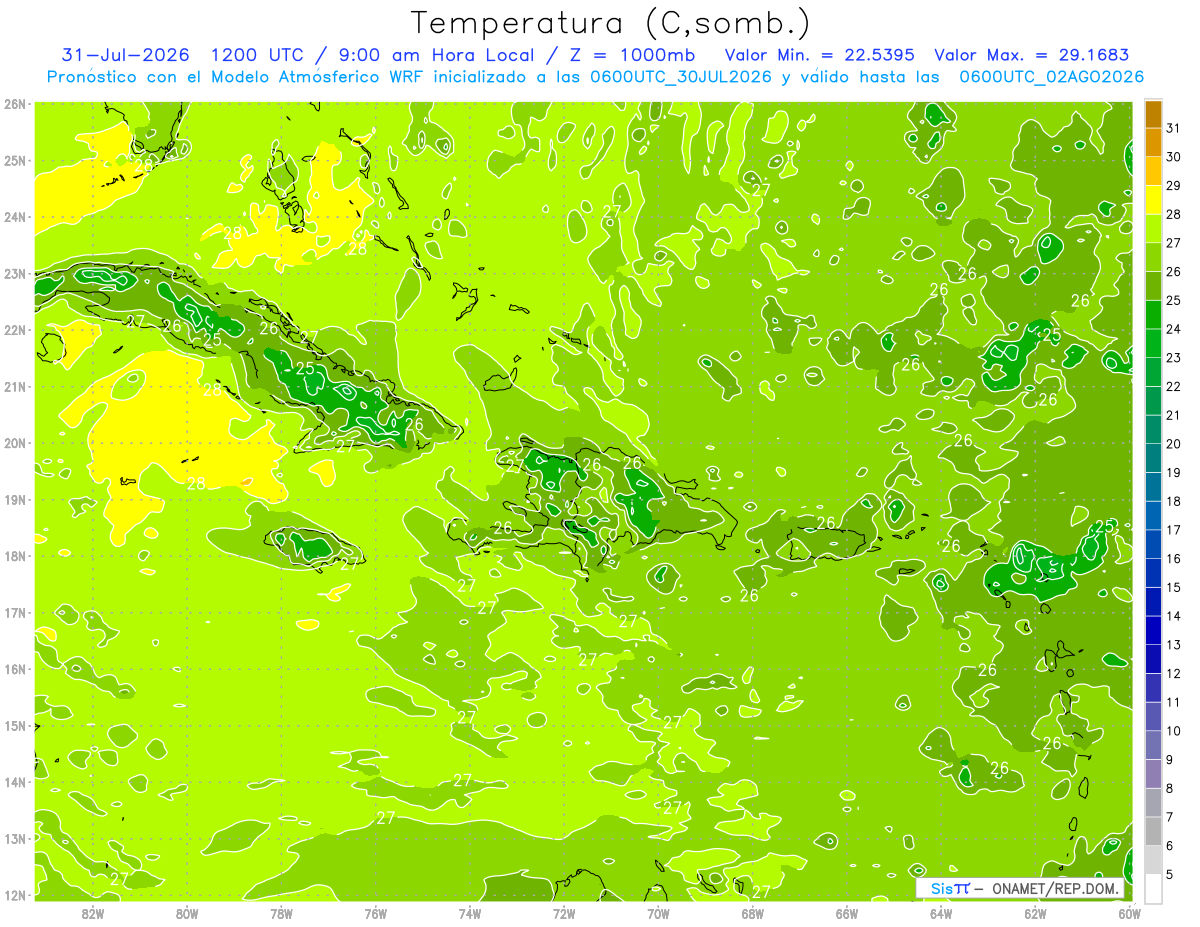Click the '68W' longitude axis label

(753, 913)
